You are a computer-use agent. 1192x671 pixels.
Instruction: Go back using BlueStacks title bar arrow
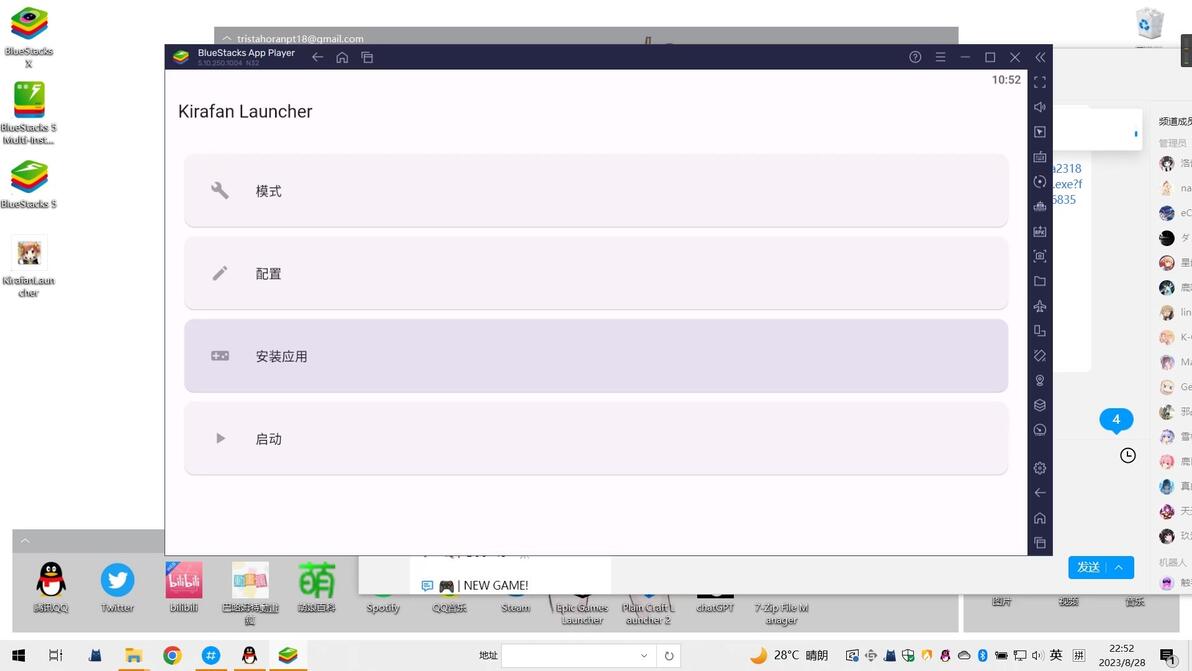pyautogui.click(x=318, y=57)
